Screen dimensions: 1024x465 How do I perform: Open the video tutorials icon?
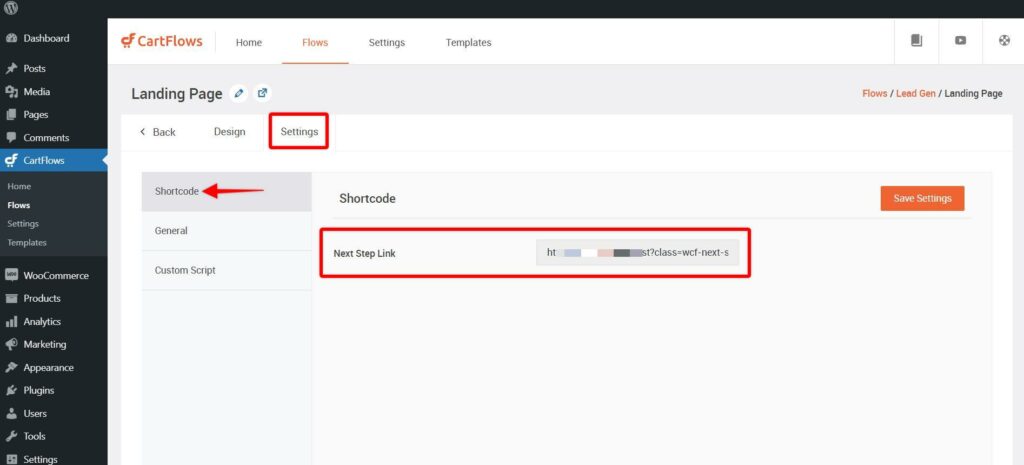960,40
